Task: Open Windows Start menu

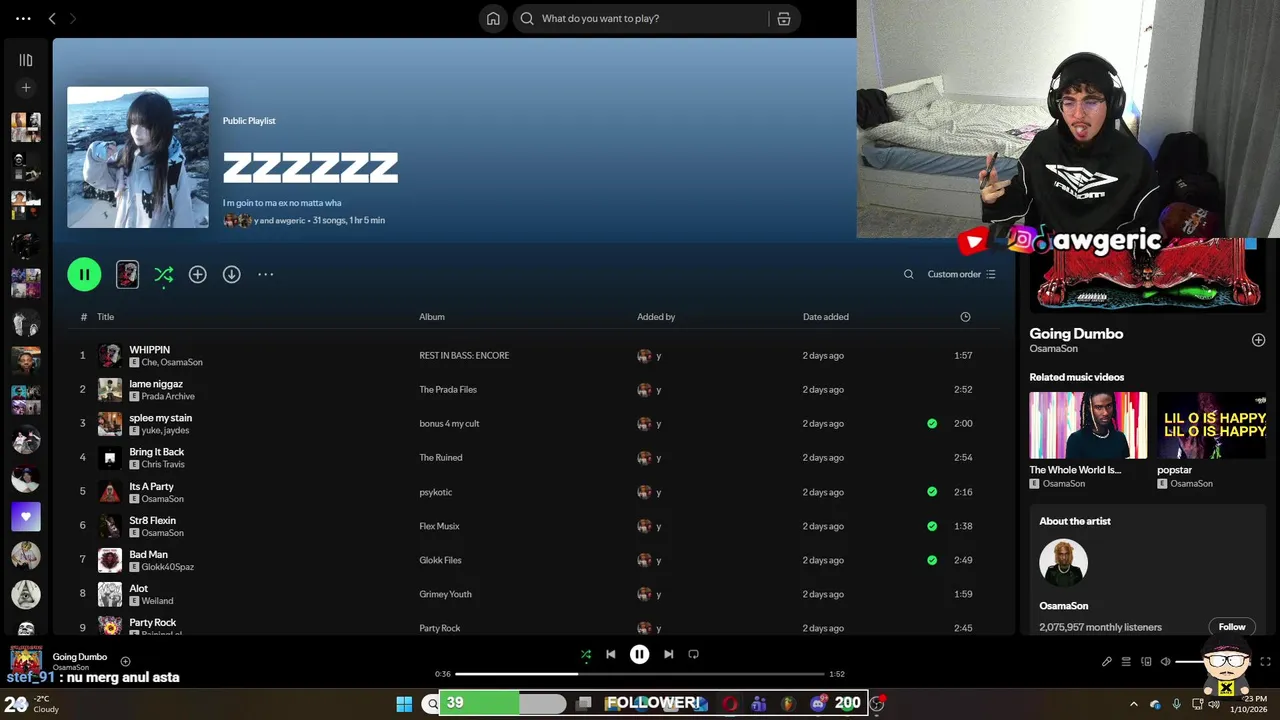Action: coord(404,704)
